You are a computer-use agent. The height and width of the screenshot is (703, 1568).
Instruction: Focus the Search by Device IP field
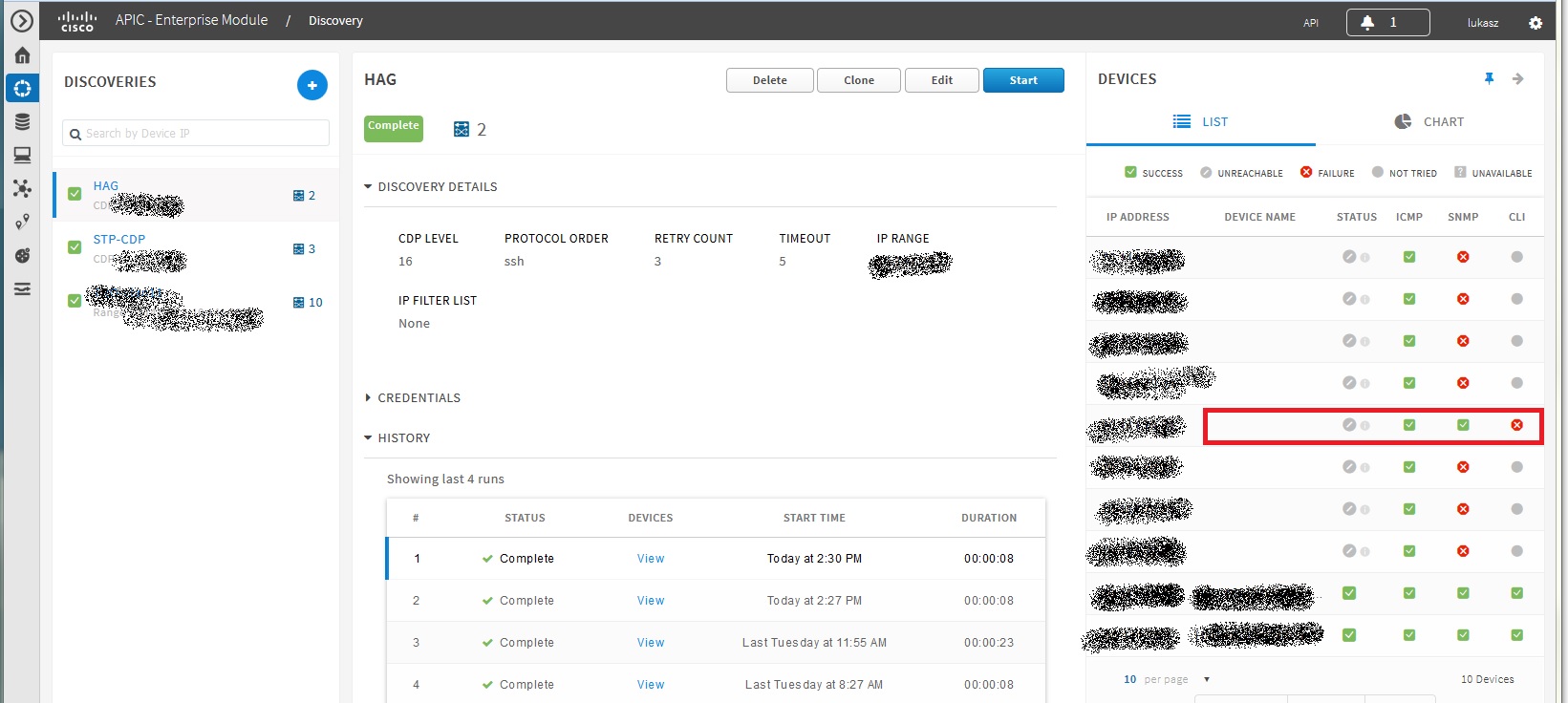pos(196,133)
